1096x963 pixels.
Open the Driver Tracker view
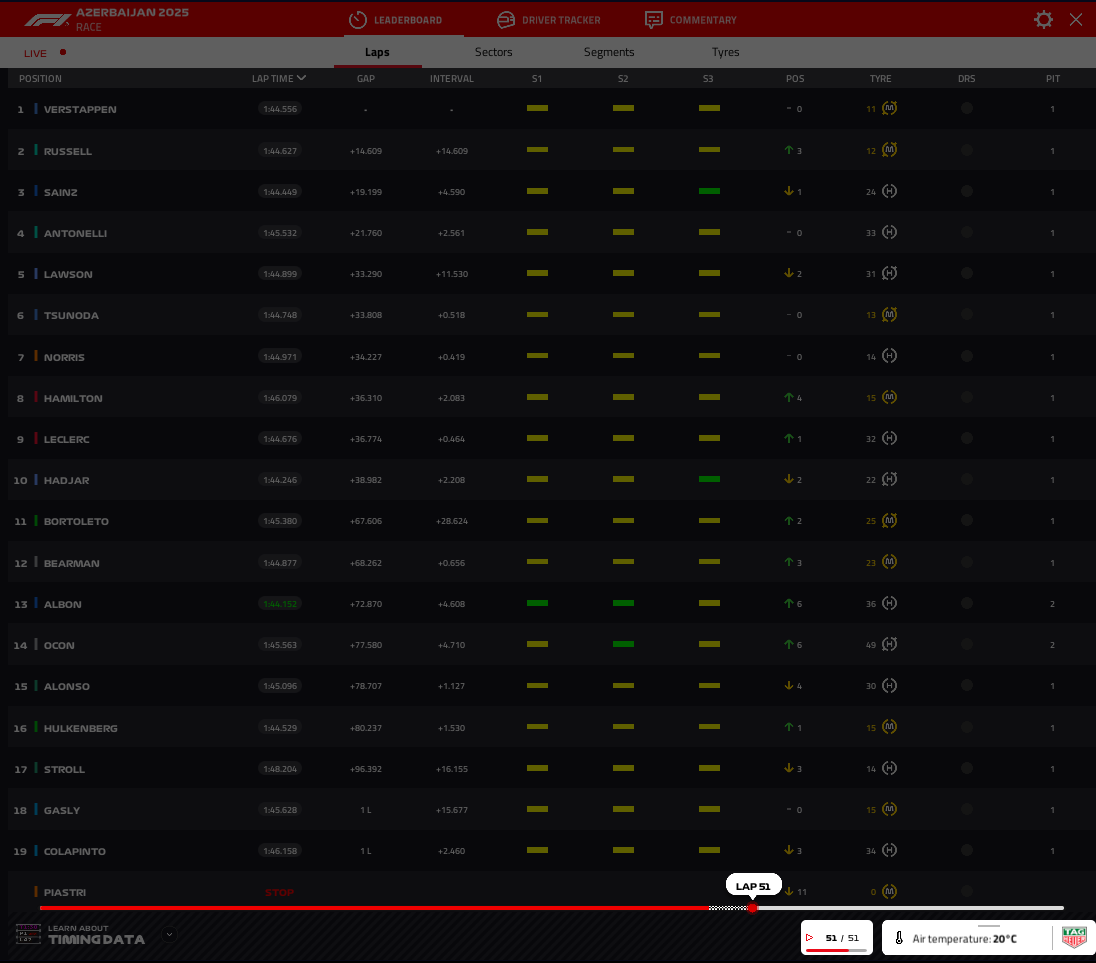click(549, 20)
